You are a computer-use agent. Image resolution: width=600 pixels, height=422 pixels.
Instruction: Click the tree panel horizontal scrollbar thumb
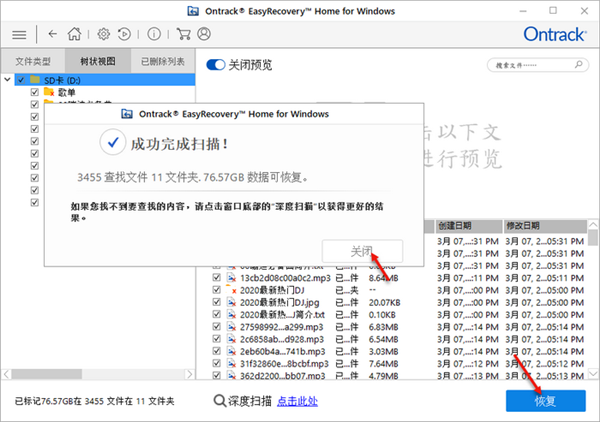tap(47, 374)
